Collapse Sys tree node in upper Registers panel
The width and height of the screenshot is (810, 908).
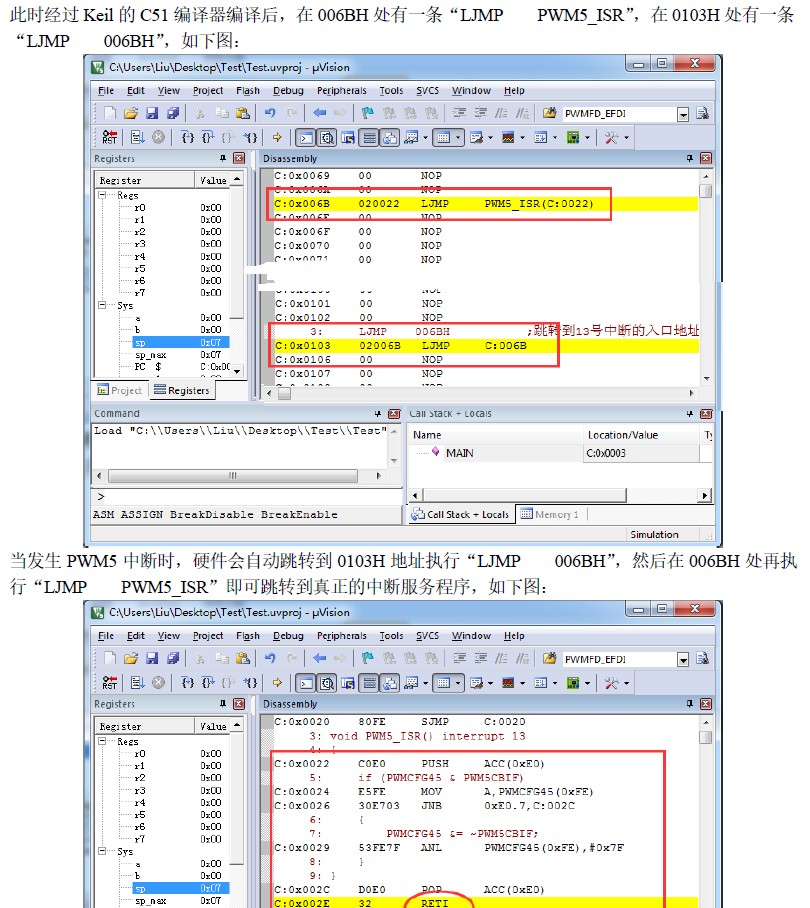pos(102,305)
